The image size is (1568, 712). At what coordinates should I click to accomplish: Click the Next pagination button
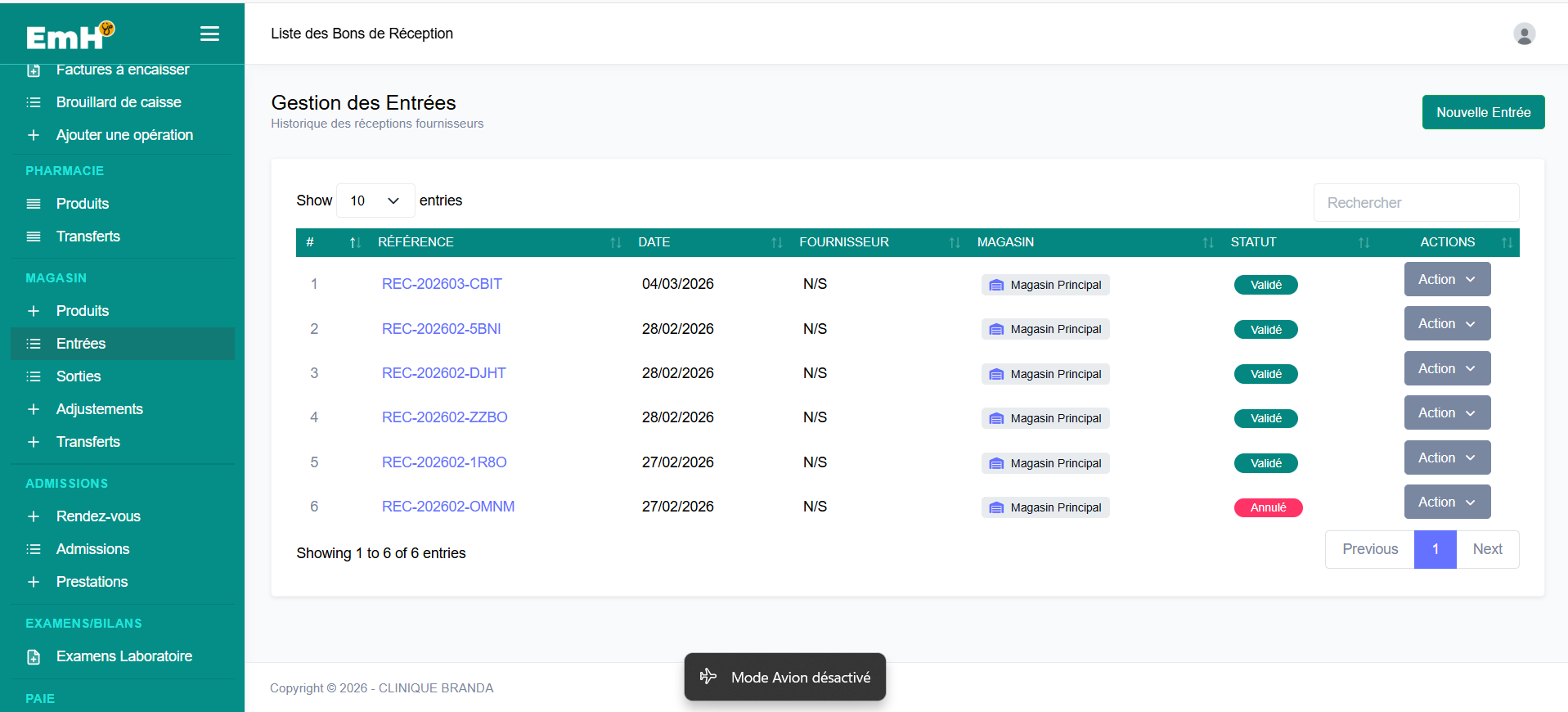pos(1487,549)
